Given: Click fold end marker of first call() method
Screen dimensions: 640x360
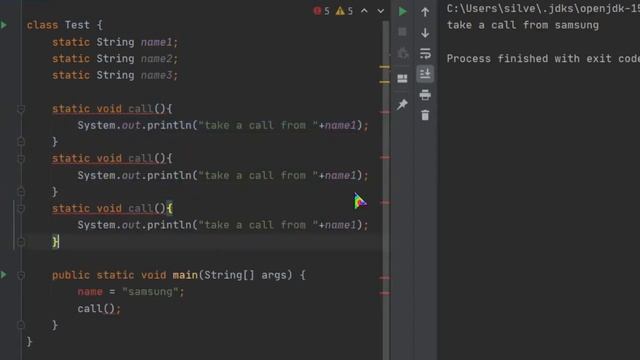Looking at the screenshot, I should point(21,142).
